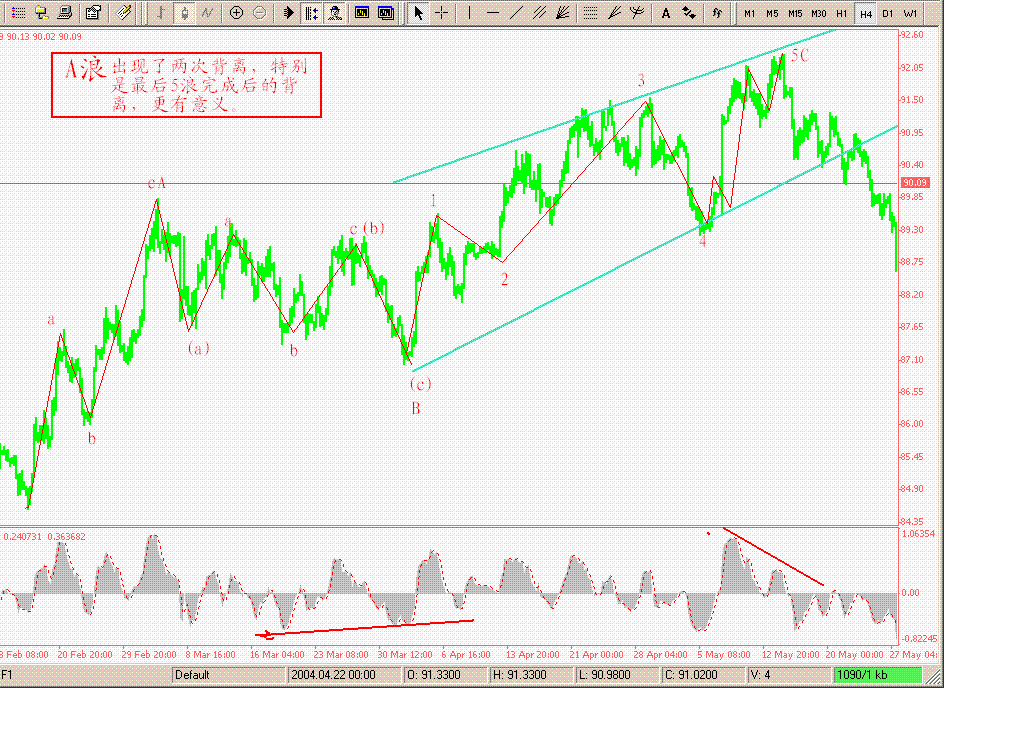This screenshot has height=730, width=1022.
Task: Open the indicators list icon
Action: click(717, 12)
